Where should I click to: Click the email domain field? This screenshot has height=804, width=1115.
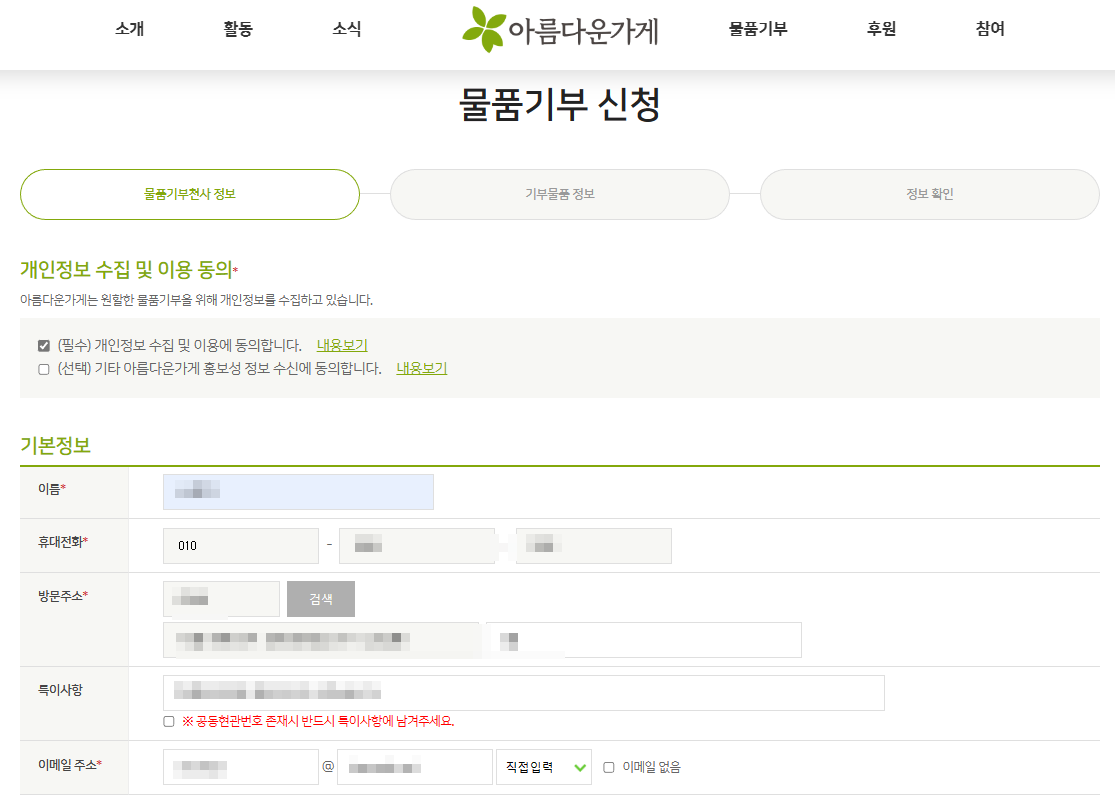click(x=415, y=767)
